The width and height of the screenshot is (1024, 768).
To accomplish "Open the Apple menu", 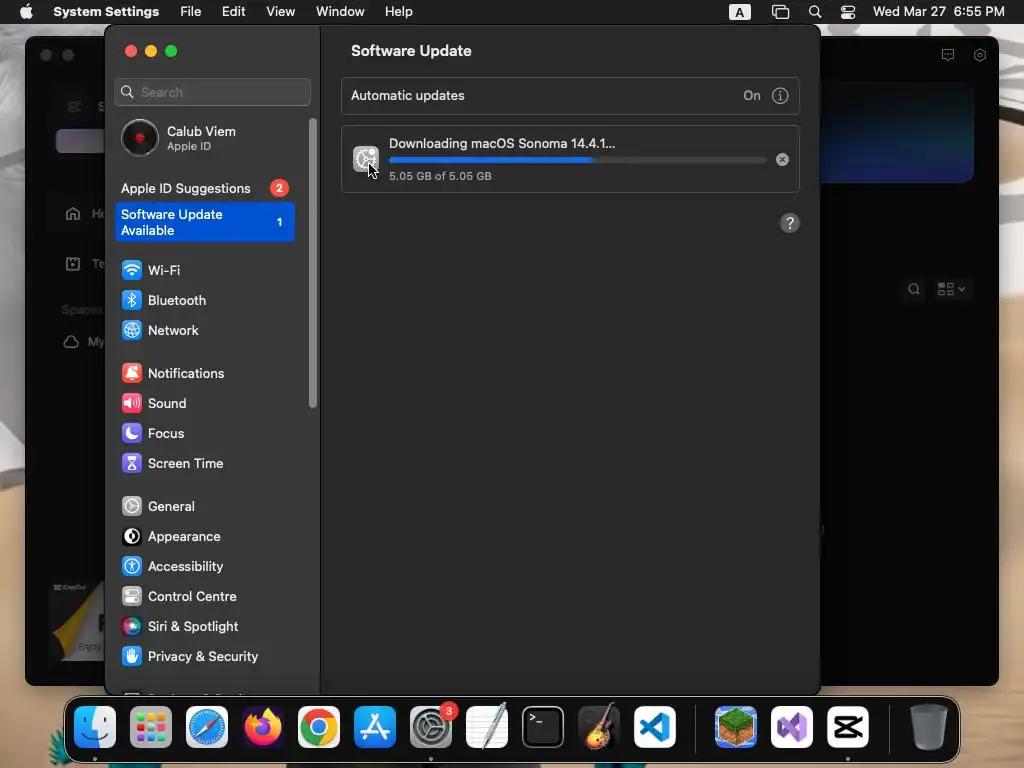I will tap(26, 12).
